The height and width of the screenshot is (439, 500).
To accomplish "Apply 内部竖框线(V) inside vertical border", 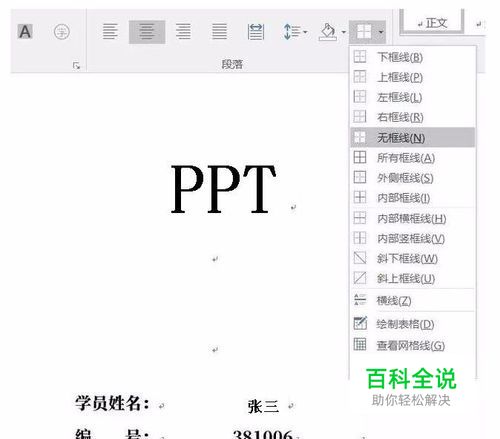I will [413, 238].
